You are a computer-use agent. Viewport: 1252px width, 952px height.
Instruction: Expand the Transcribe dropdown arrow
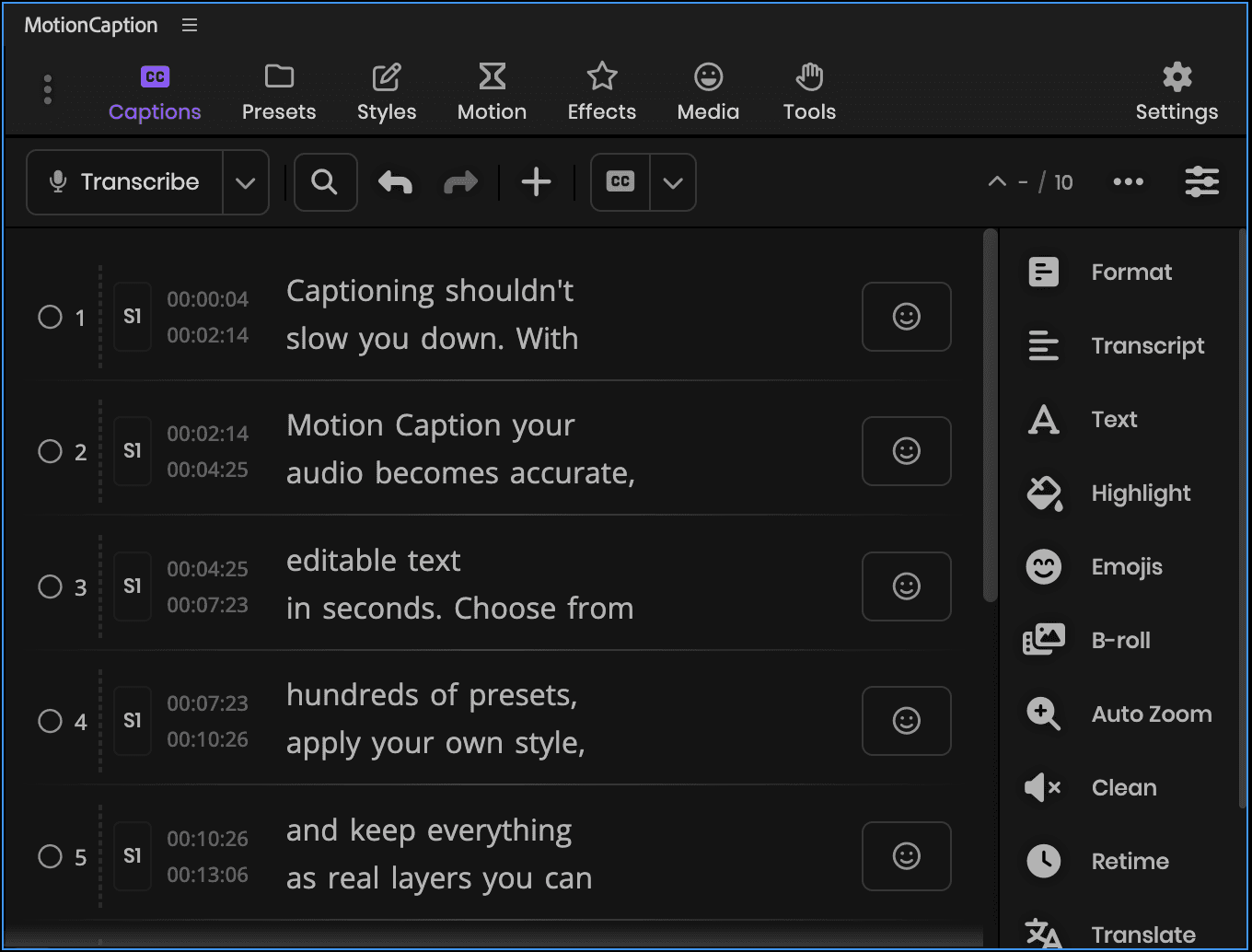click(x=246, y=182)
